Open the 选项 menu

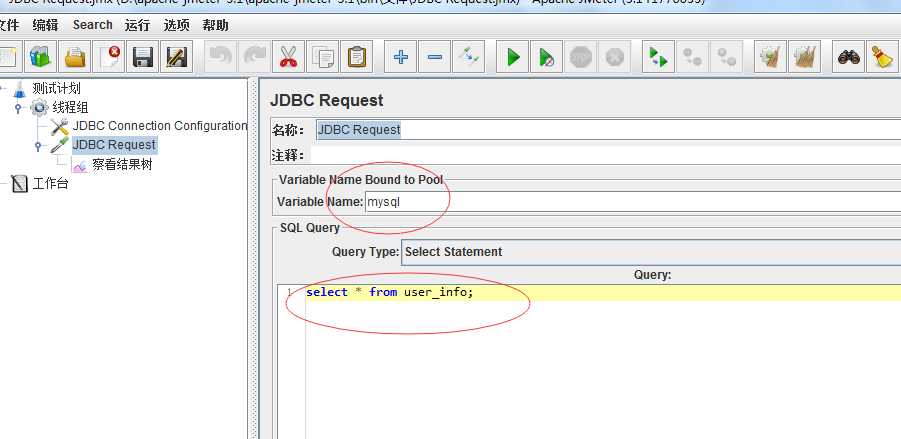click(x=176, y=25)
